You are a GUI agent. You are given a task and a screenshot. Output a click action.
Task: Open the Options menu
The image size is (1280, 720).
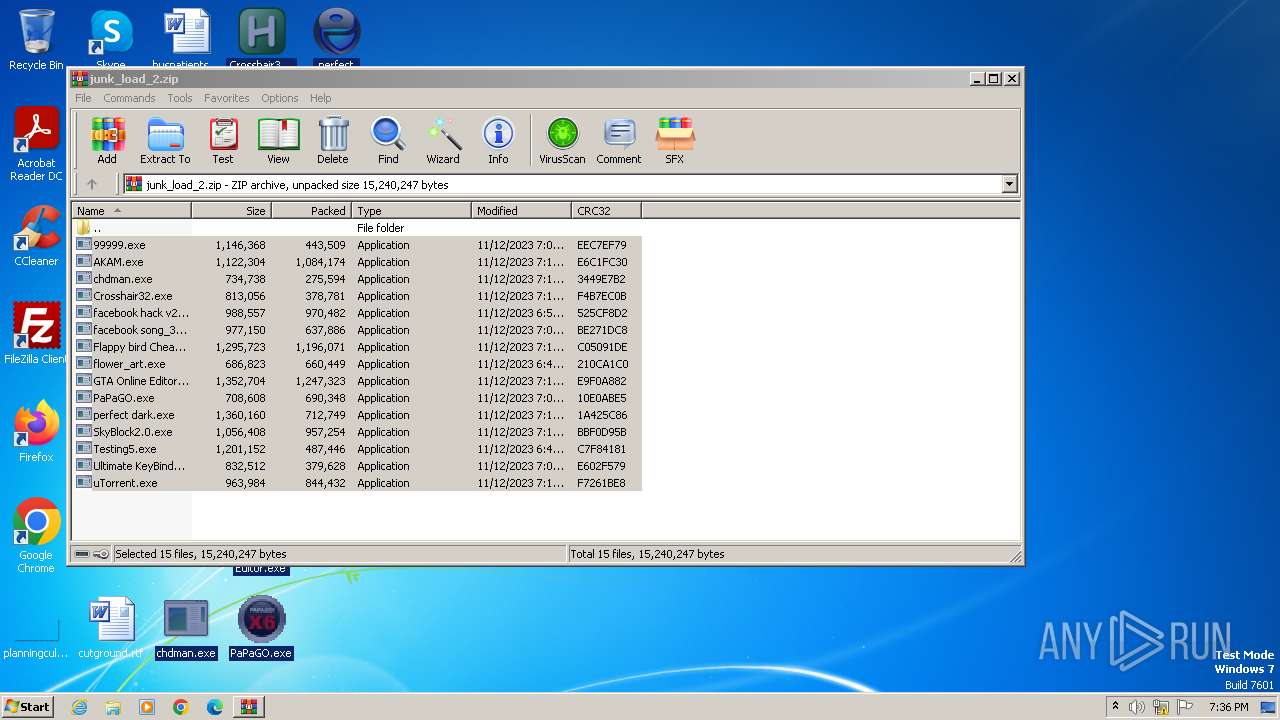pyautogui.click(x=280, y=98)
